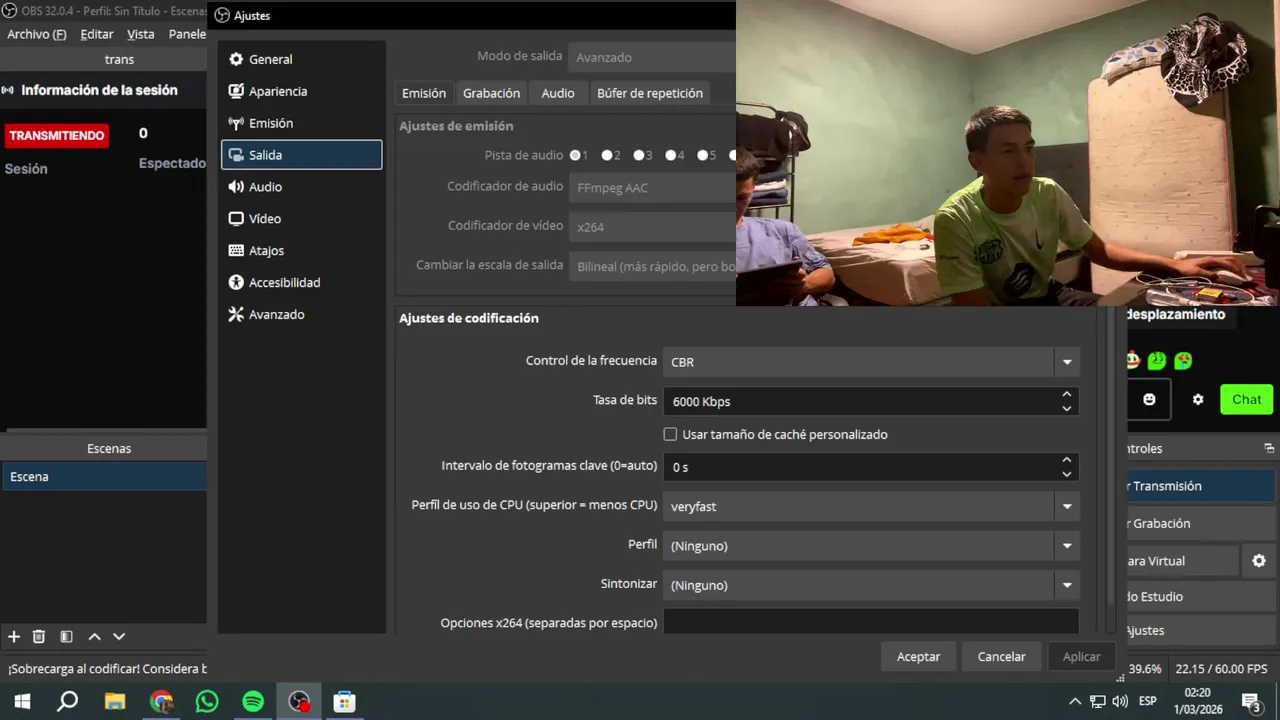
Task: Move scene up with arrow icon
Action: click(x=94, y=636)
